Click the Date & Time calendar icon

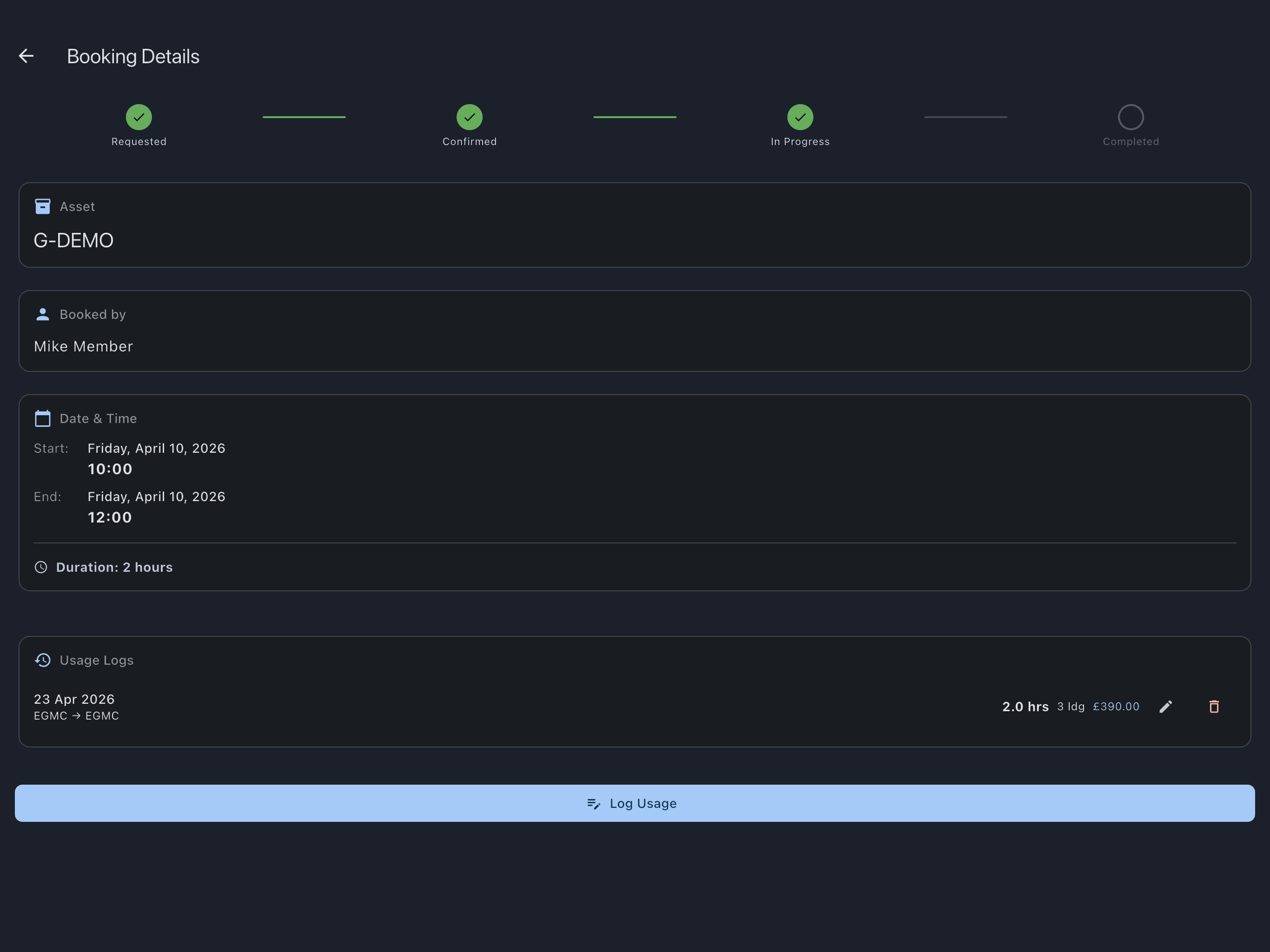click(42, 418)
